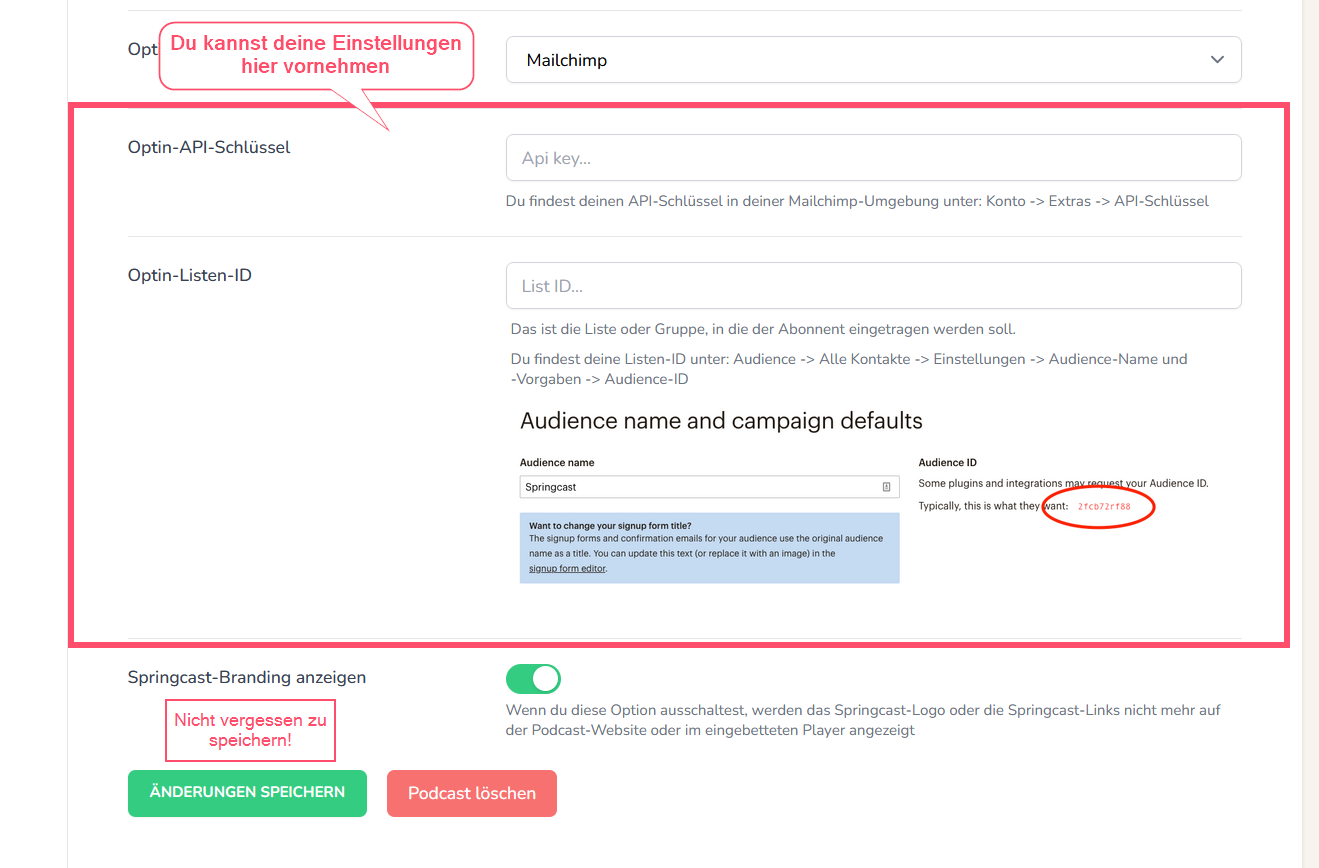This screenshot has width=1319, height=868.
Task: Click the Optin-API-Schlüssel label
Action: [209, 147]
